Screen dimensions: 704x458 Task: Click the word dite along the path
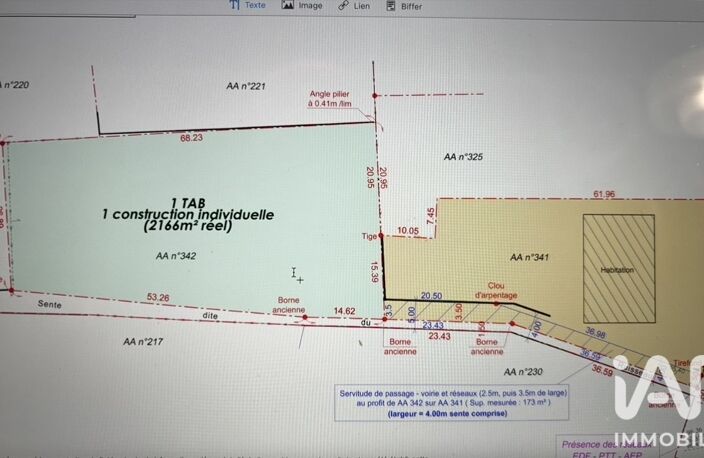(x=210, y=316)
